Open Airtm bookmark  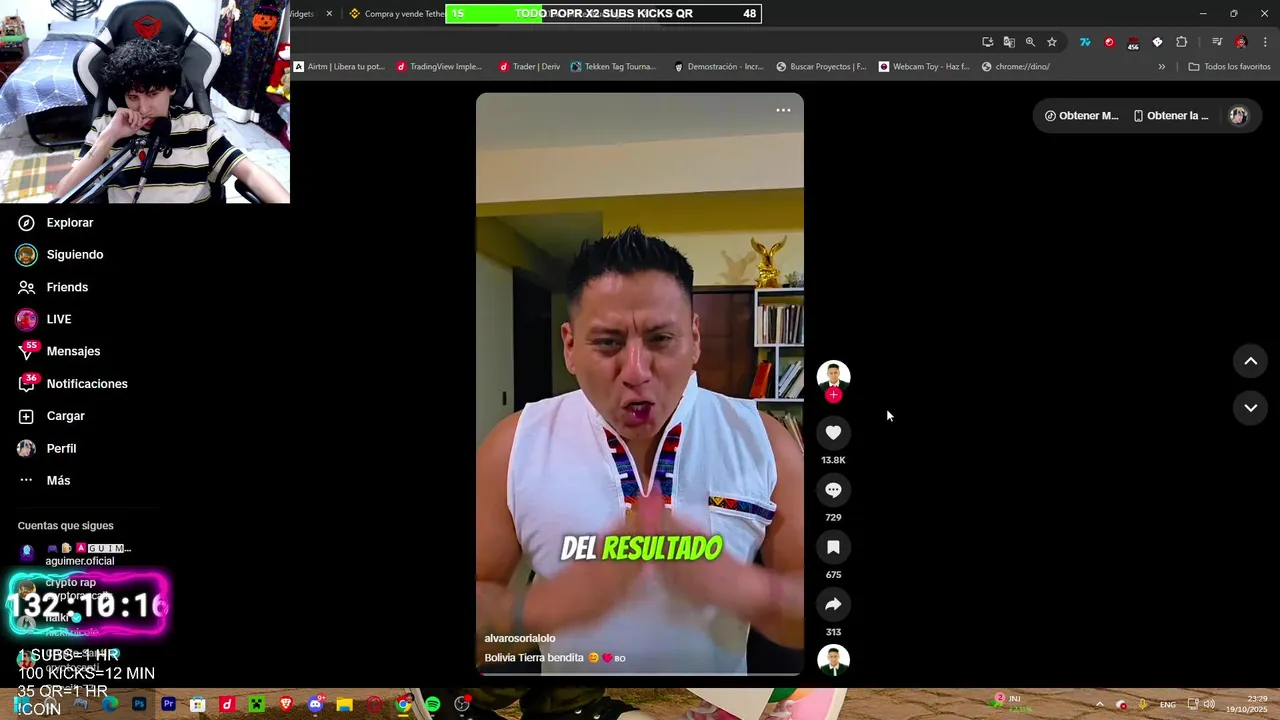339,67
